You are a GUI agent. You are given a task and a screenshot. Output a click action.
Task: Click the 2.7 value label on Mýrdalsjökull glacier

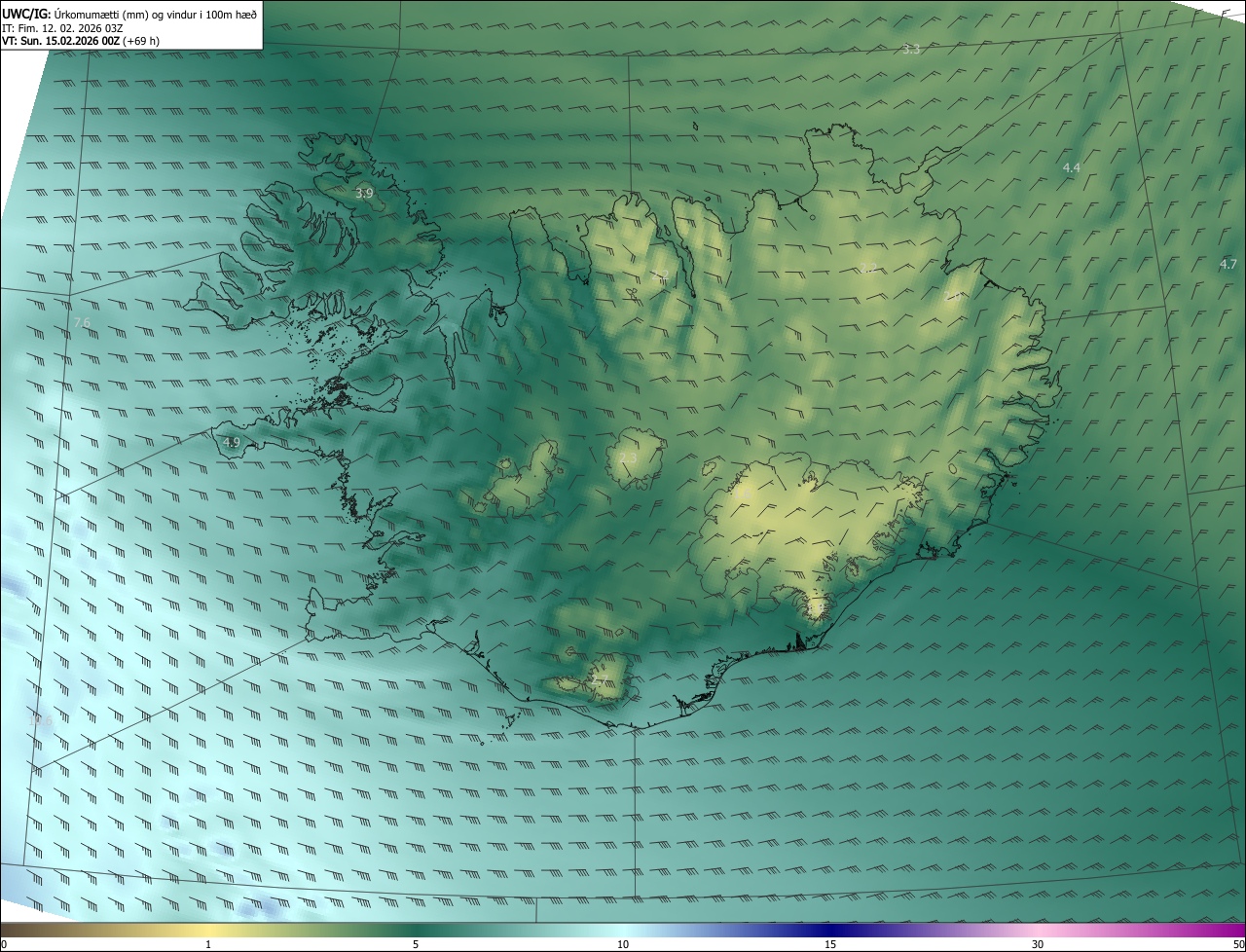point(600,679)
